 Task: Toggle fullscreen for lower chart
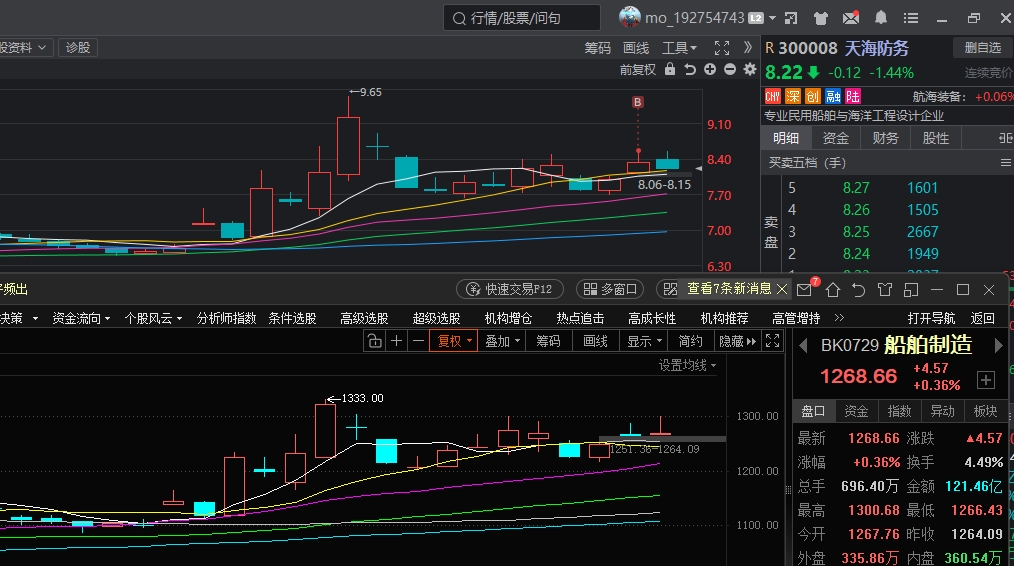coord(772,341)
